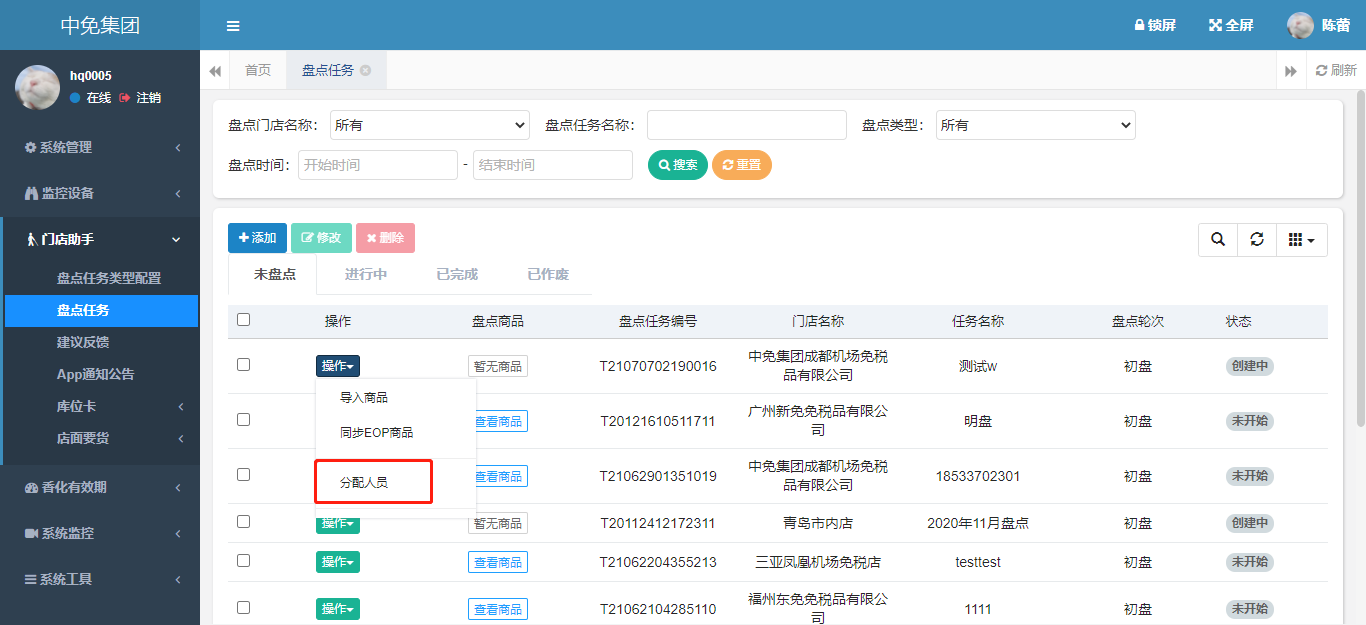
Task: Click the hamburger menu icon to collapse sidebar
Action: pos(233,26)
